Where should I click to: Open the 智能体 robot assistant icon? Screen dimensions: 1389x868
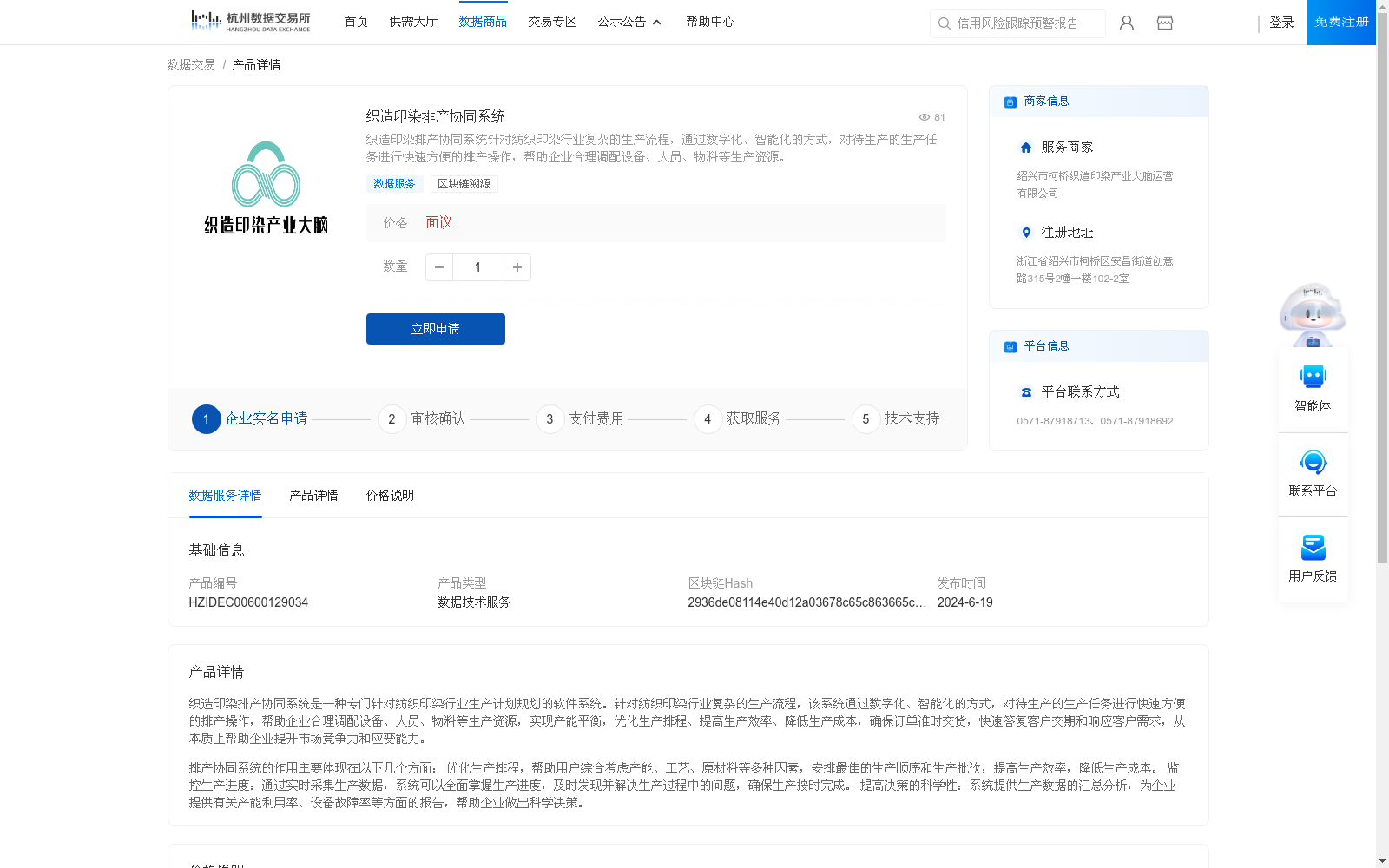click(1313, 377)
